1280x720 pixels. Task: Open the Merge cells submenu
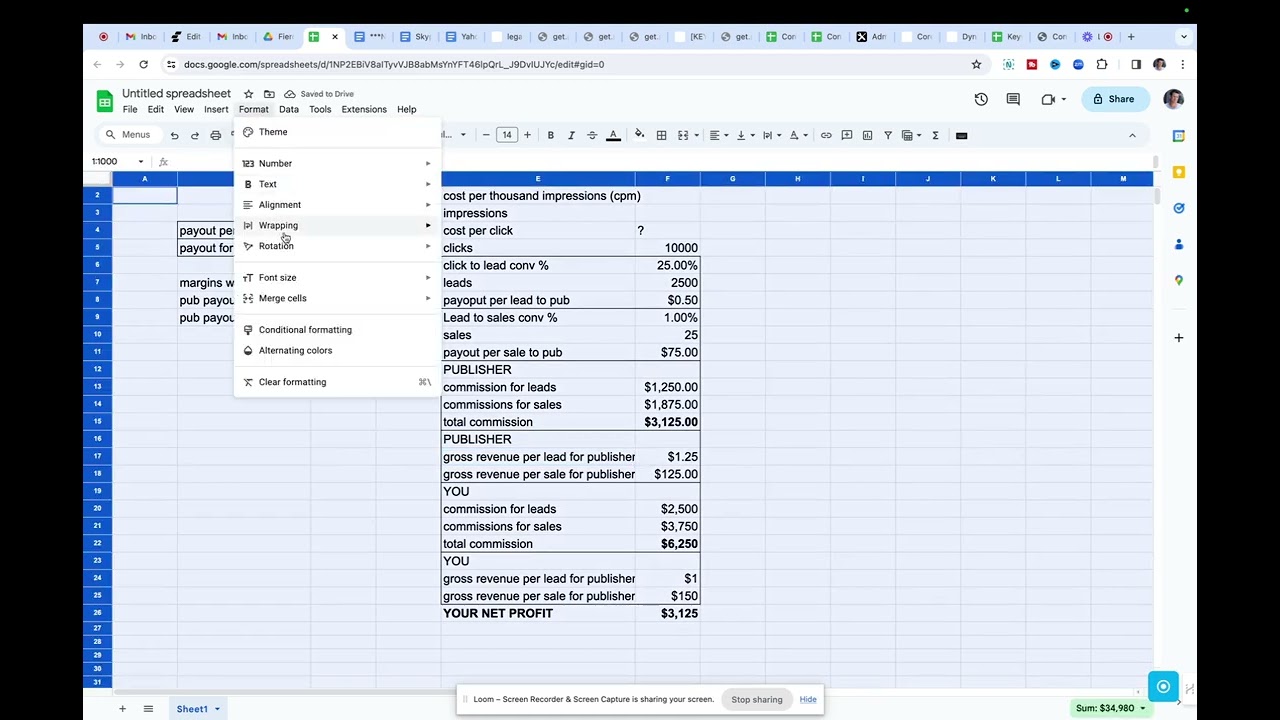(x=338, y=298)
